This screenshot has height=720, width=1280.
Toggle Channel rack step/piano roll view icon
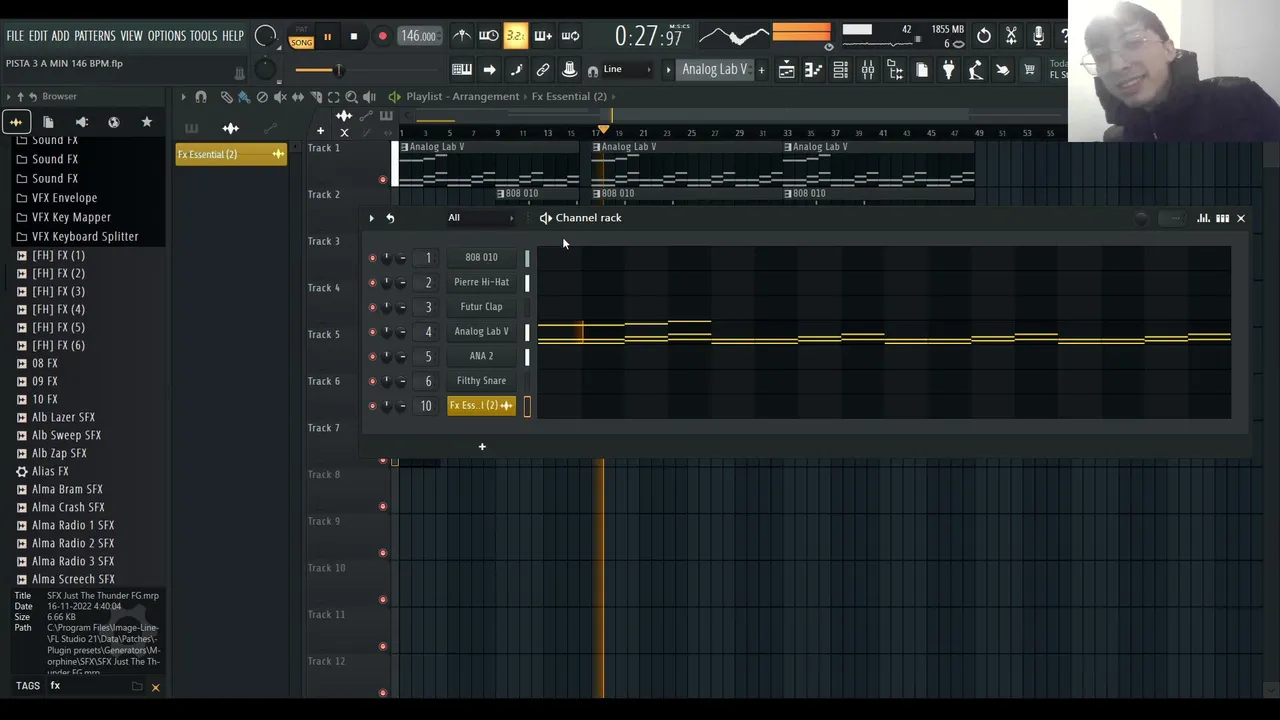coord(1222,218)
